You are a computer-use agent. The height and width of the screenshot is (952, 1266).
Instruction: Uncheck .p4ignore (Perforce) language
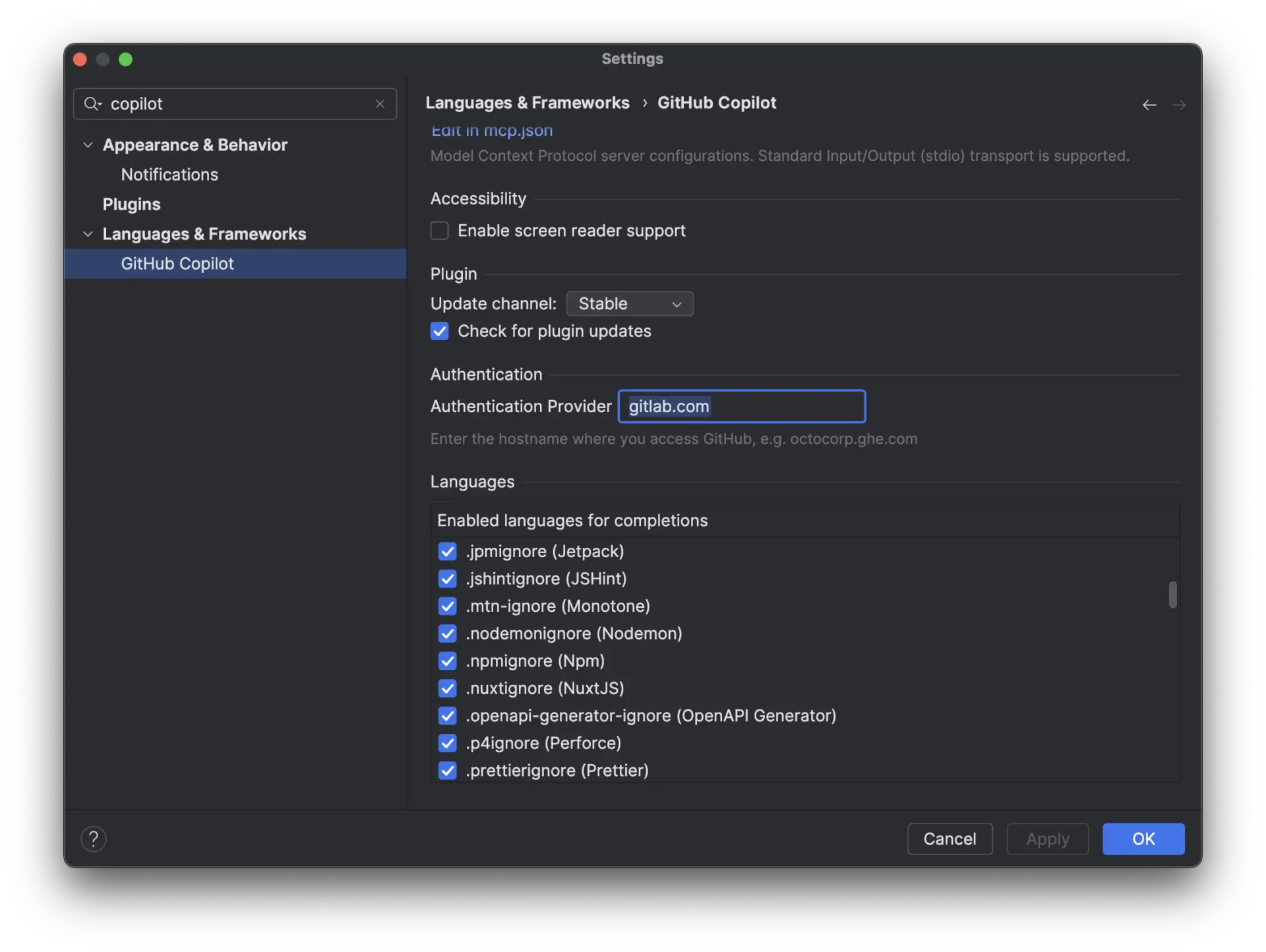pos(447,743)
